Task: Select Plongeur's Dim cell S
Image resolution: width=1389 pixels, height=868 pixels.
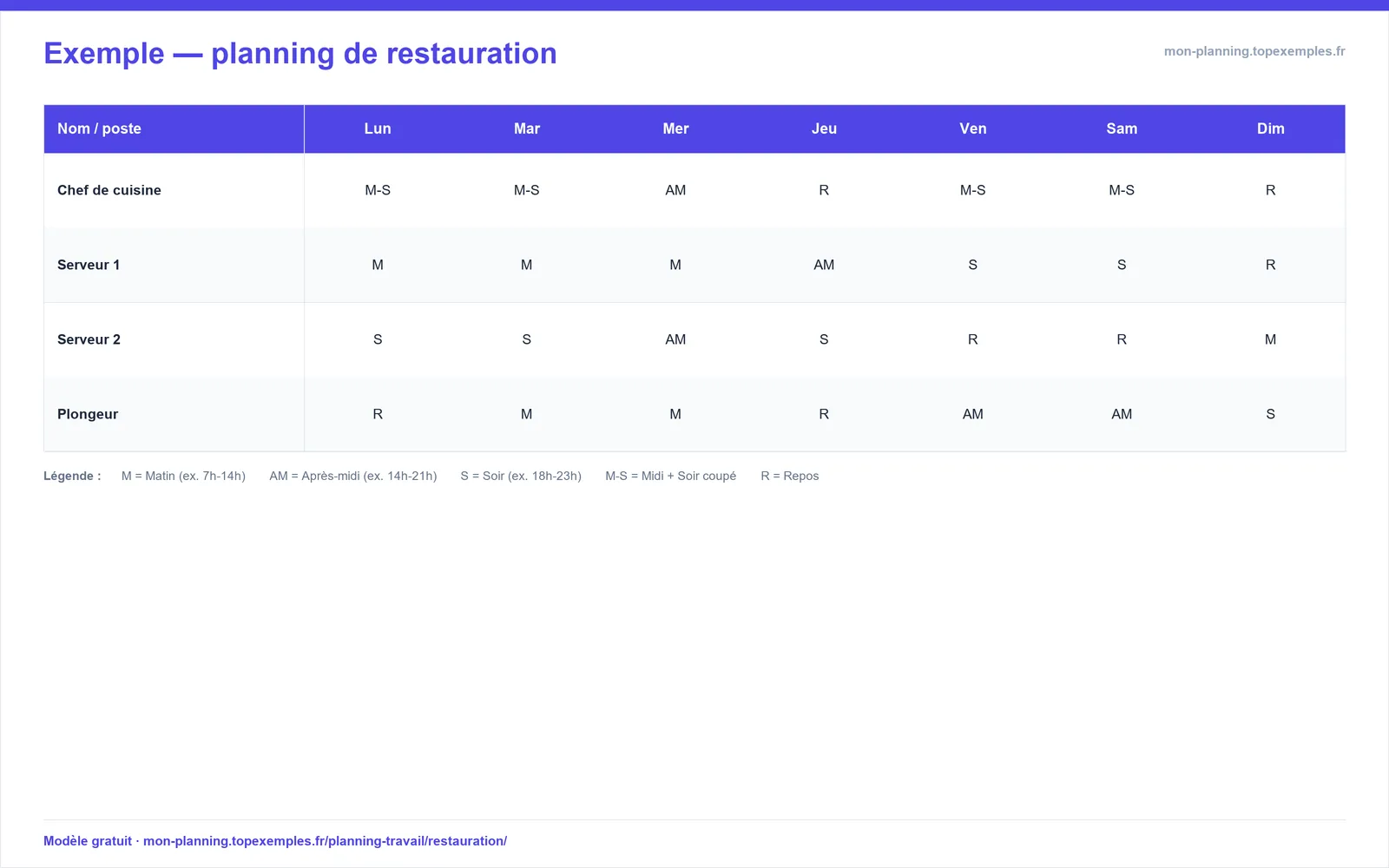Action: [x=1271, y=414]
